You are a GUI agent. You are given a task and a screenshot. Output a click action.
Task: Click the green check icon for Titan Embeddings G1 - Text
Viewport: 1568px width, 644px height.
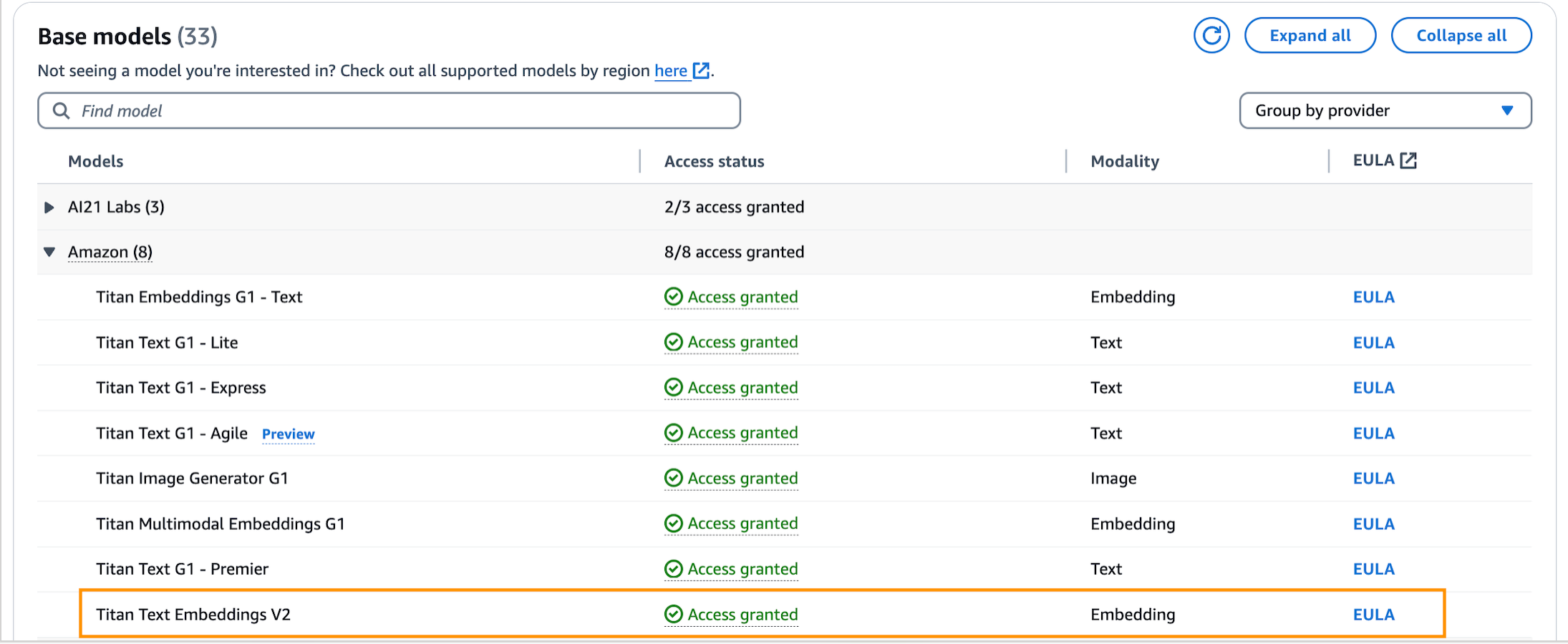point(673,297)
